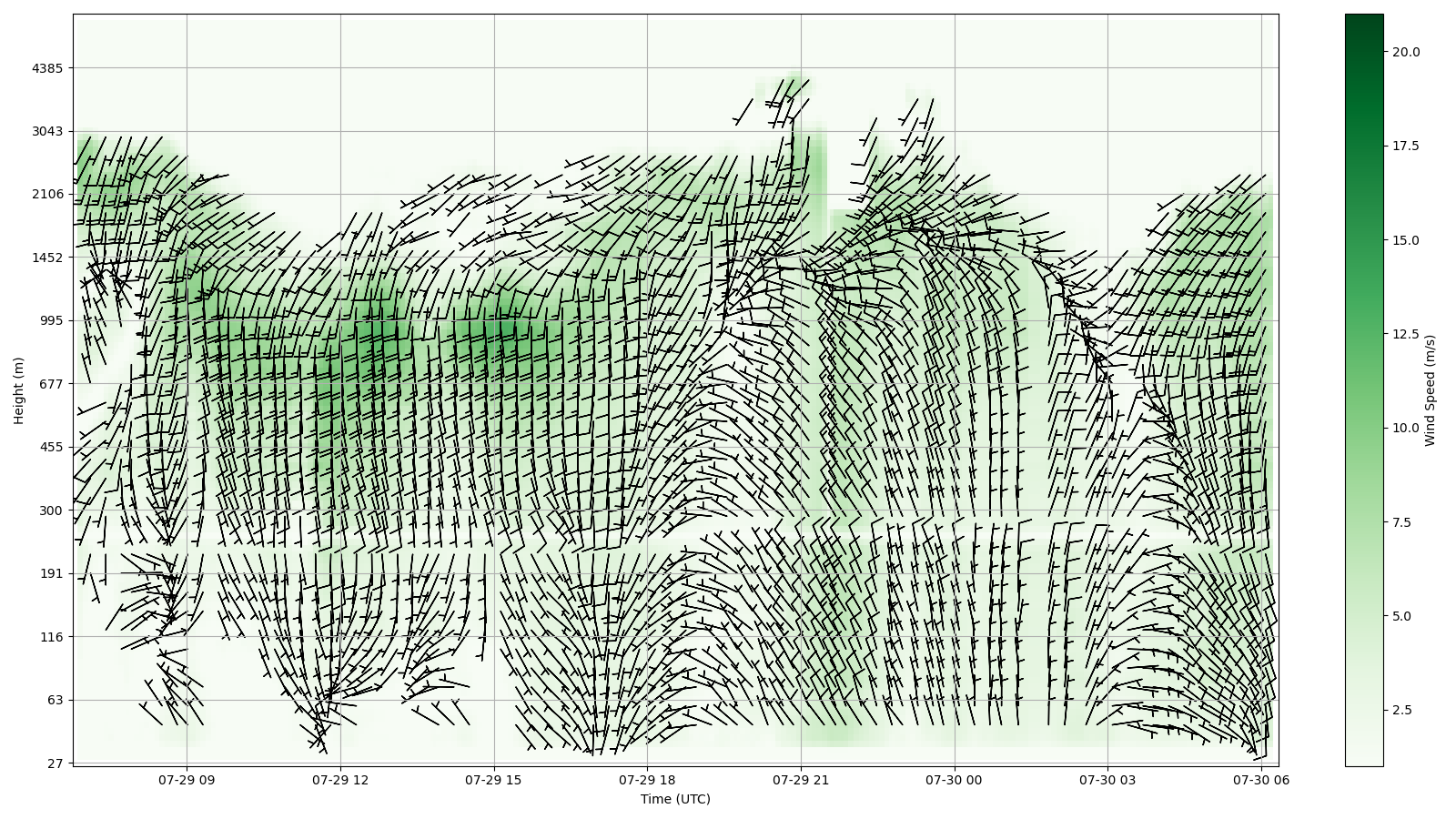Image resolution: width=1456 pixels, height=819 pixels.
Task: Pick the '07-29 21' time tick label
Action: click(802, 780)
